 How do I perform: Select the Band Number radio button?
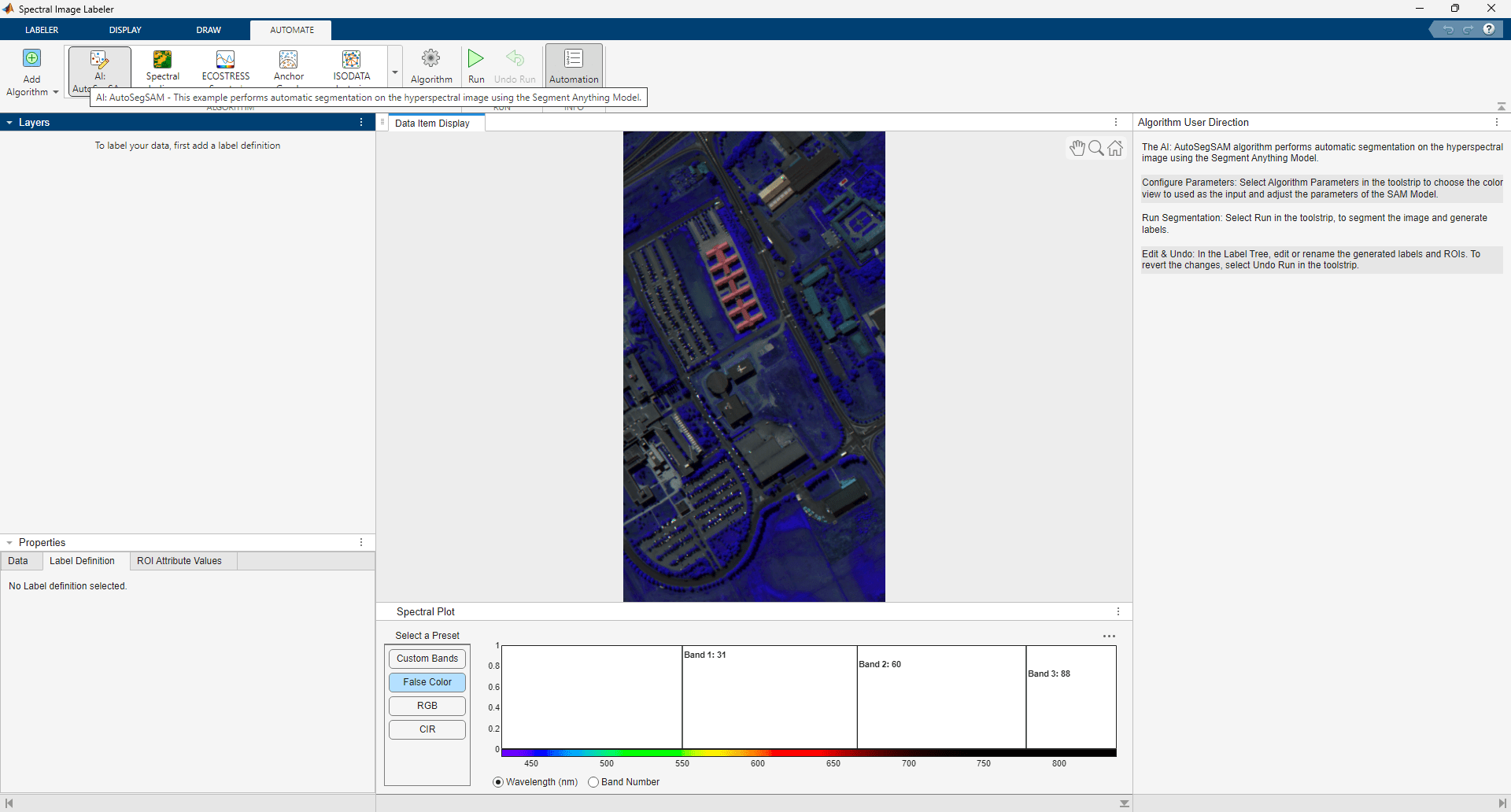pos(594,782)
